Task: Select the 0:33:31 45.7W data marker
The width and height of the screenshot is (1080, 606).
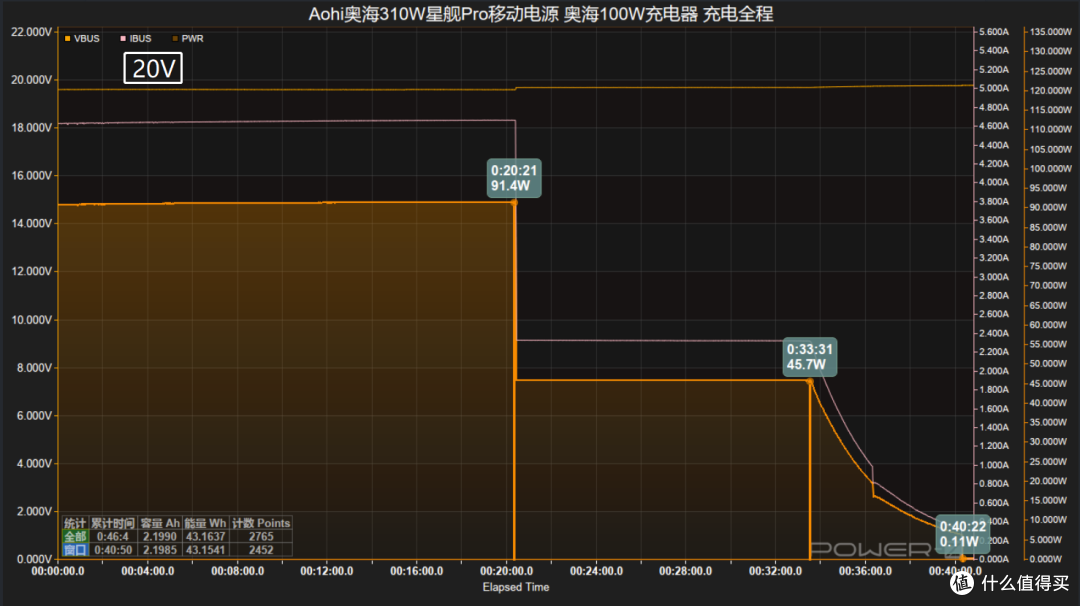Action: point(810,357)
